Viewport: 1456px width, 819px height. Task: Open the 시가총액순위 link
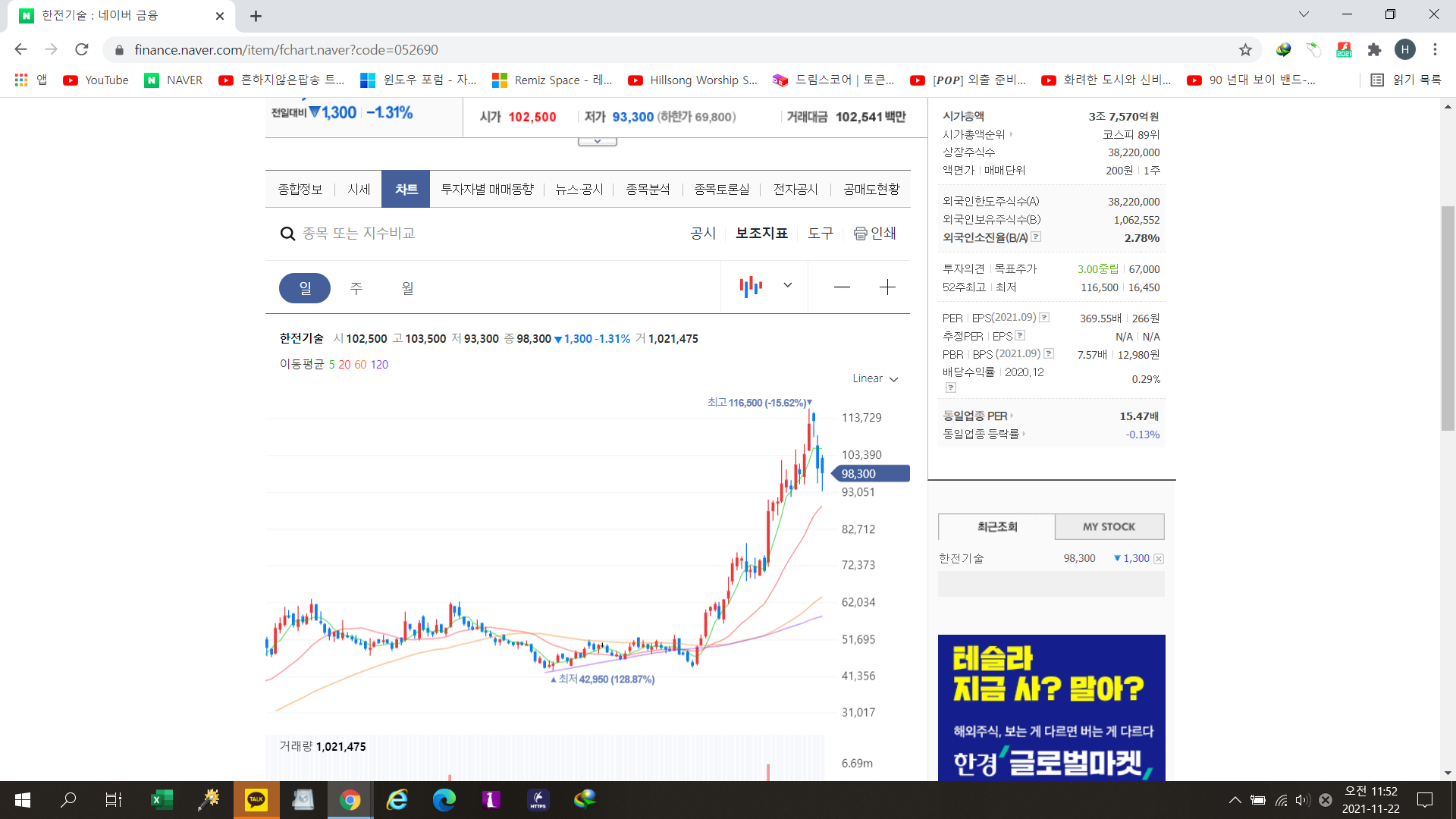pos(977,134)
